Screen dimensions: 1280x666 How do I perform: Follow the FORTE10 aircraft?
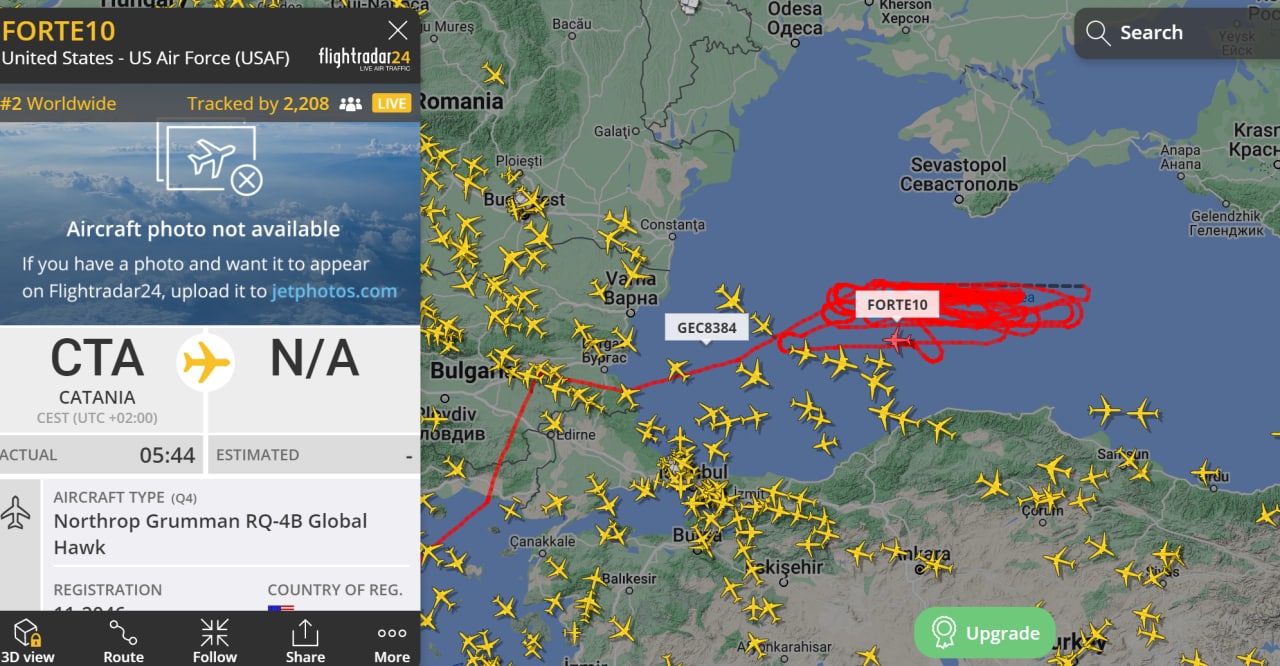coord(214,640)
